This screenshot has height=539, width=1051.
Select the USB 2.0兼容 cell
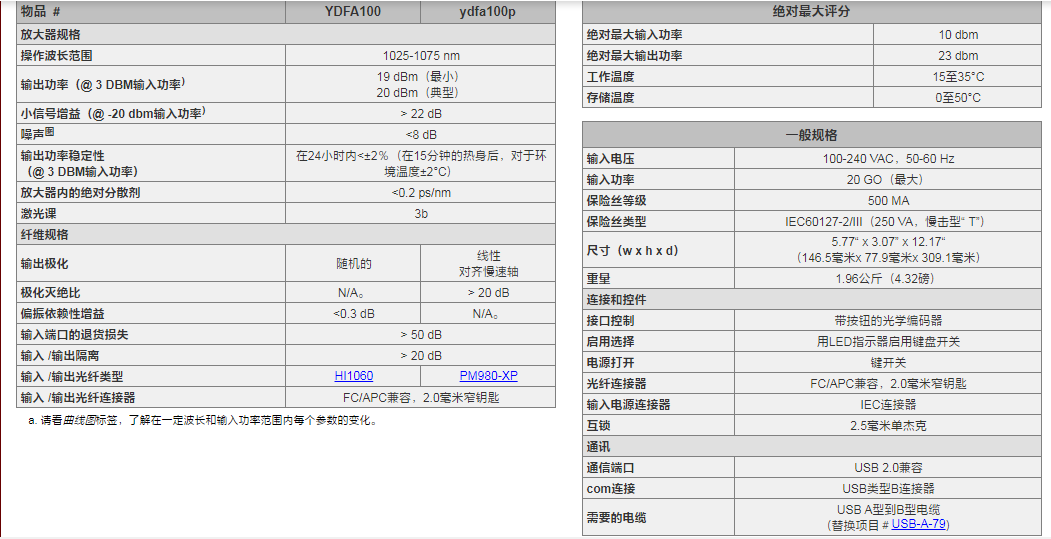click(x=888, y=468)
